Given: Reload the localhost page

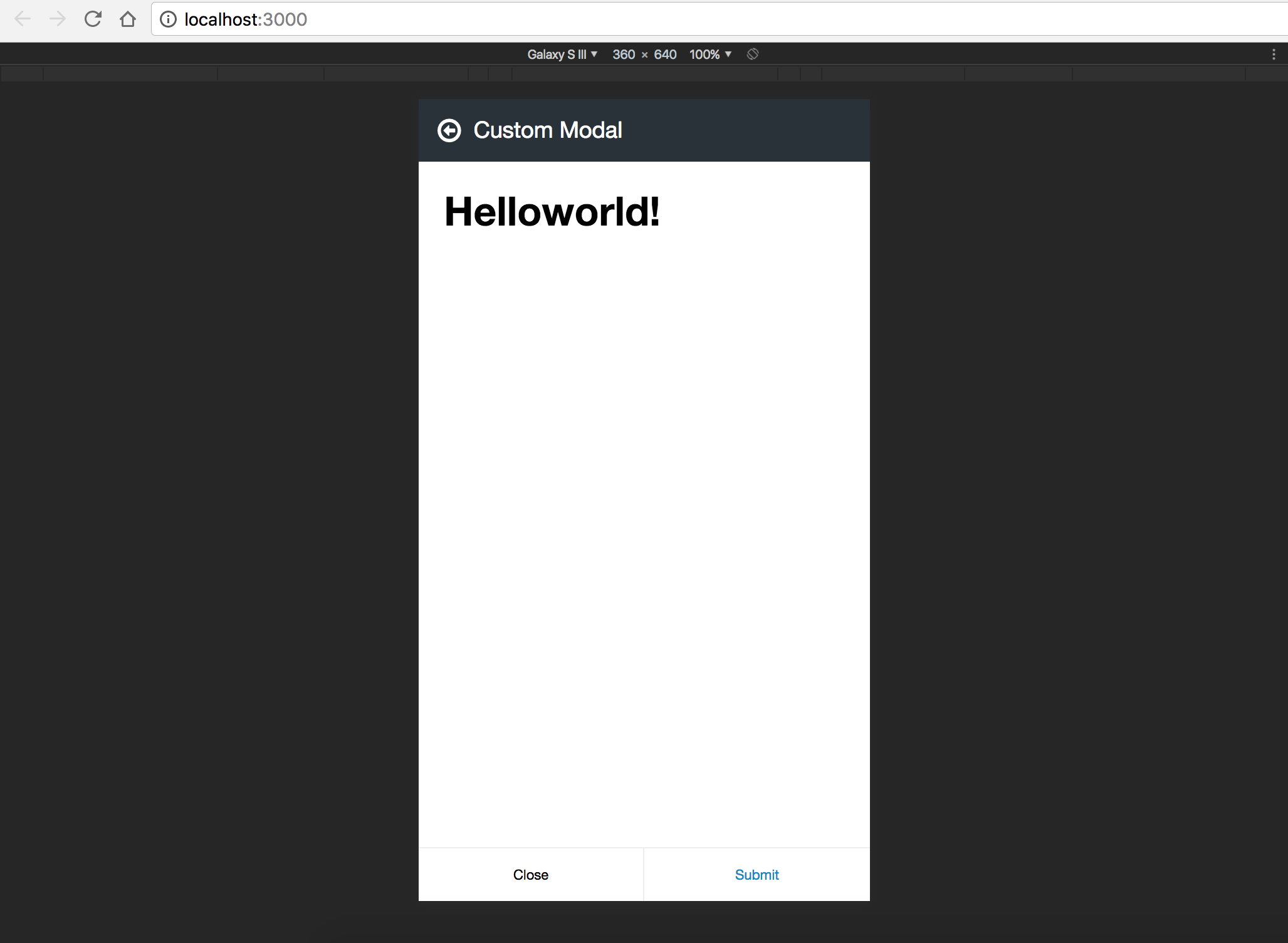Looking at the screenshot, I should [x=93, y=19].
